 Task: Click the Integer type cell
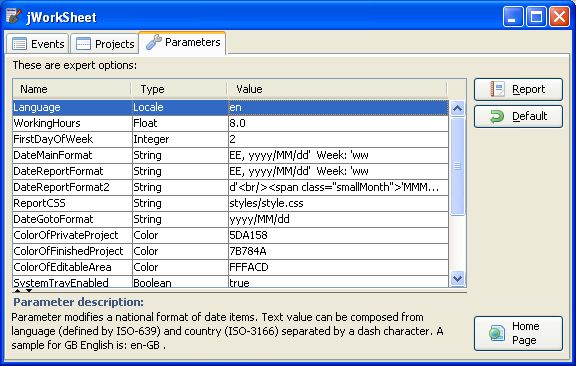(x=180, y=139)
